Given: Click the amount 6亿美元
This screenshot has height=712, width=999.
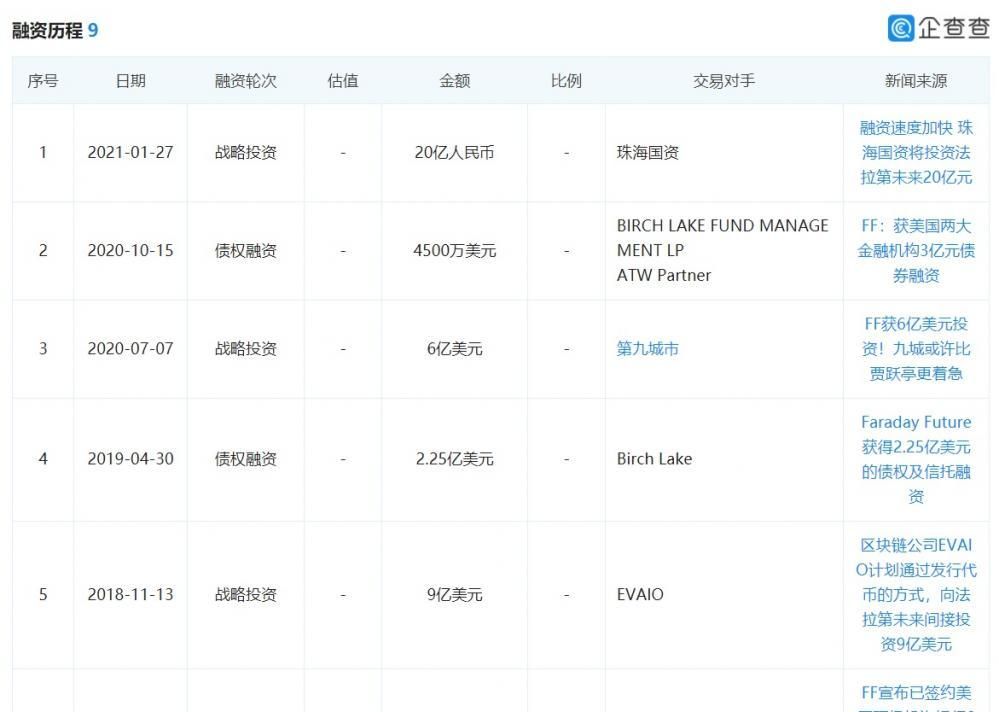Looking at the screenshot, I should 455,348.
